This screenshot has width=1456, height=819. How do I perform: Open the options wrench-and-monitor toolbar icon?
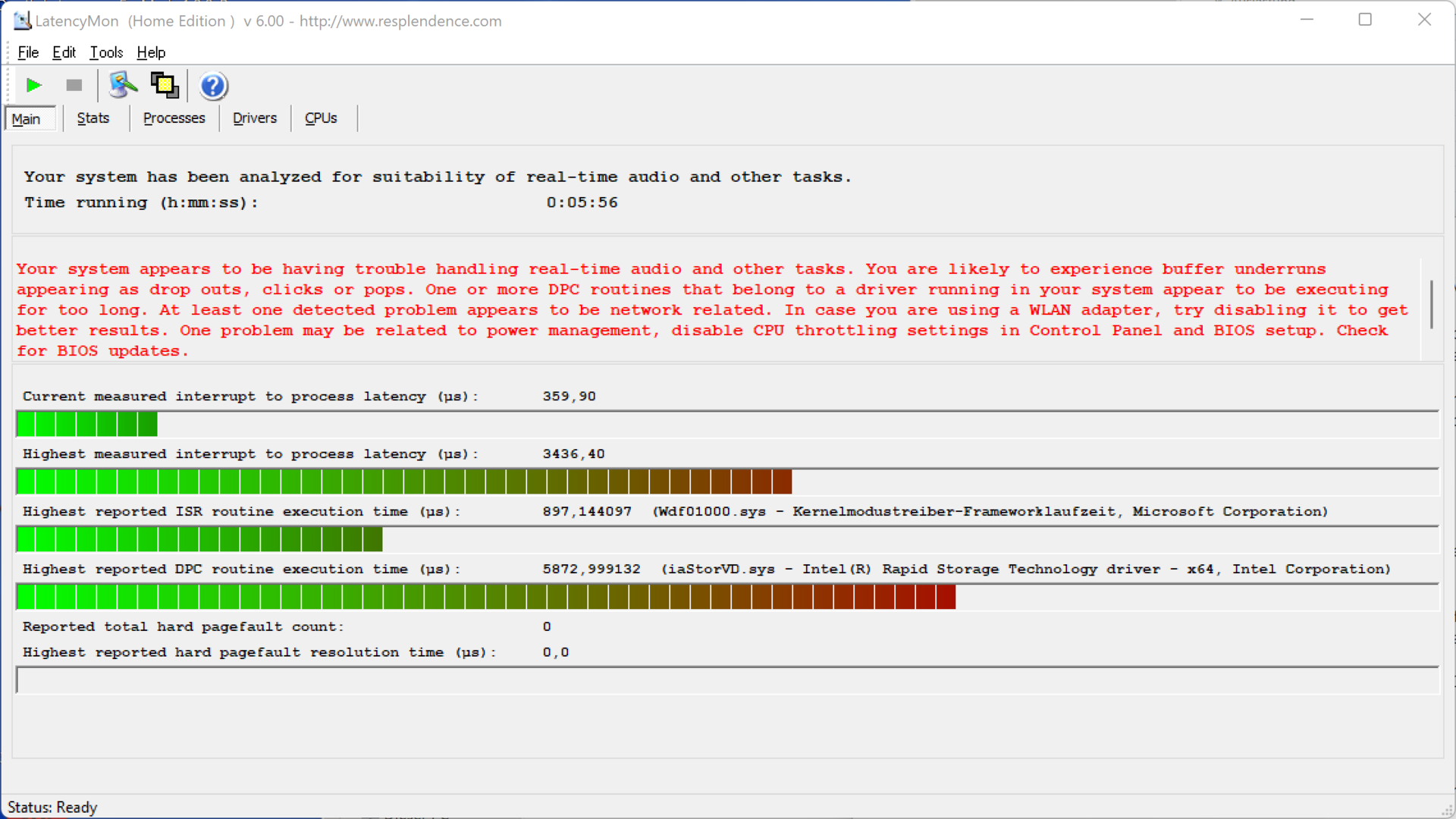pos(123,86)
